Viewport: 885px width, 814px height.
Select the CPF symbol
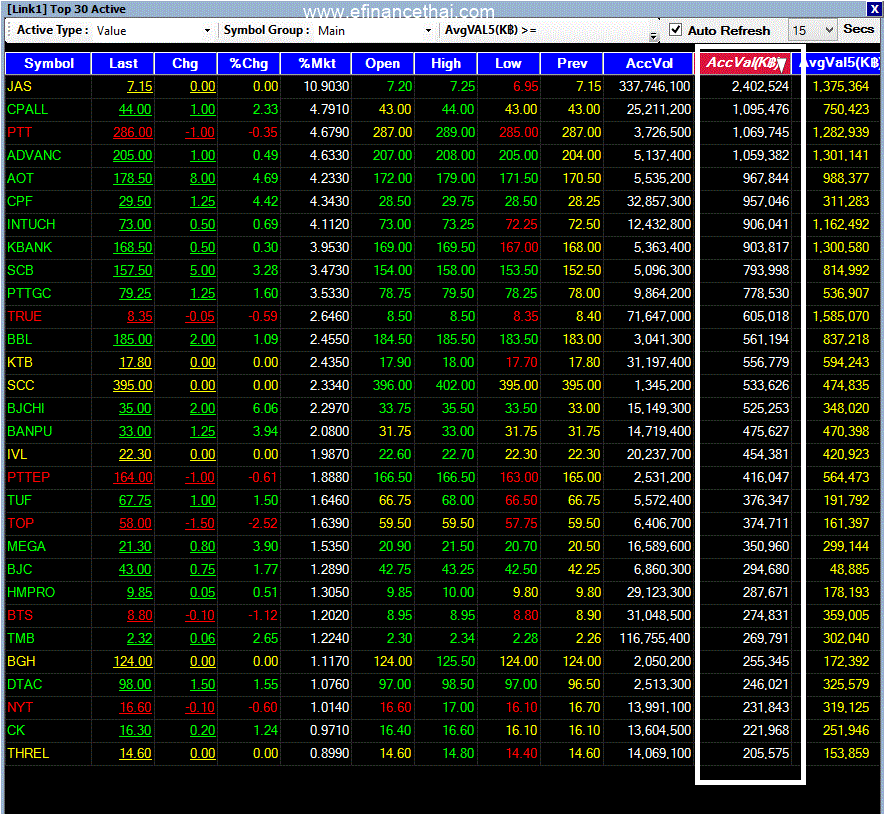point(20,202)
